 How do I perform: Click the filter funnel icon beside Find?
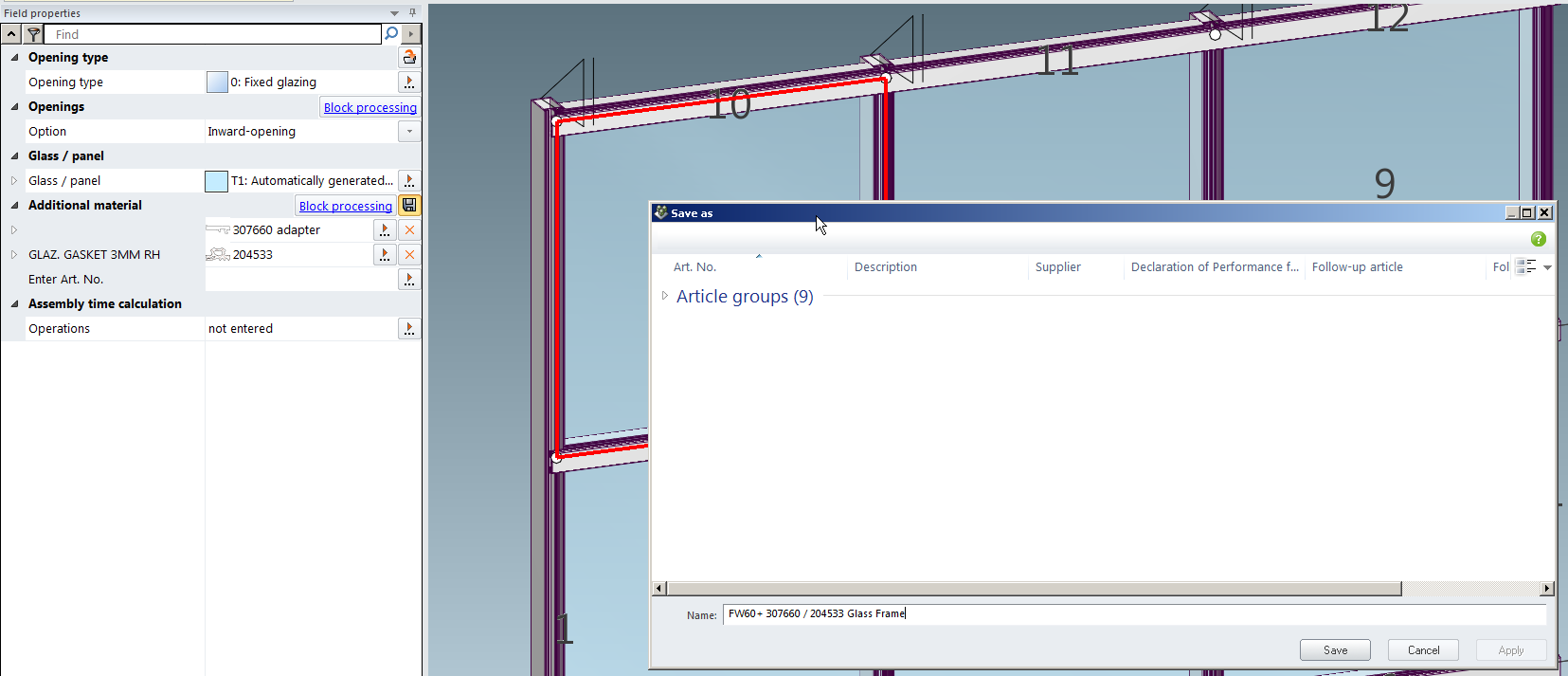point(33,34)
